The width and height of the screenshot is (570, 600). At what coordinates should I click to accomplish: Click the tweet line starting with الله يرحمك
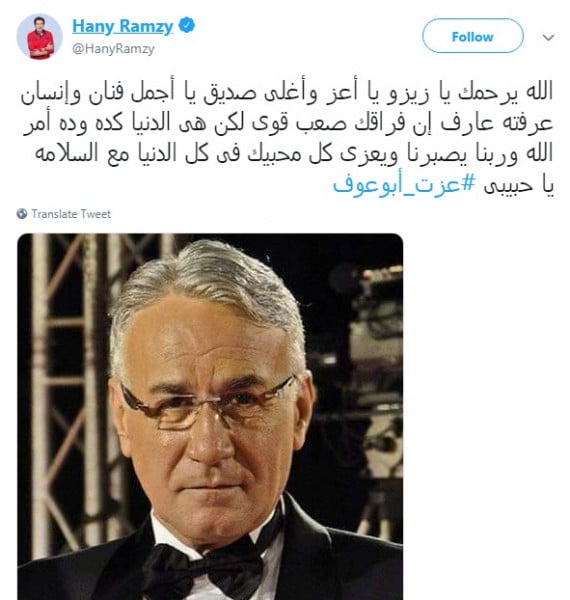(x=287, y=92)
